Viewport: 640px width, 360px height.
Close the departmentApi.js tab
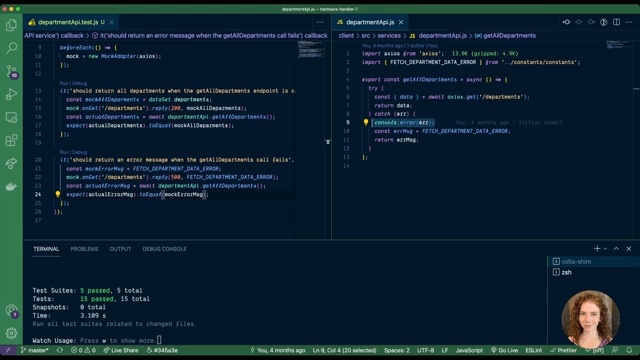pos(401,22)
